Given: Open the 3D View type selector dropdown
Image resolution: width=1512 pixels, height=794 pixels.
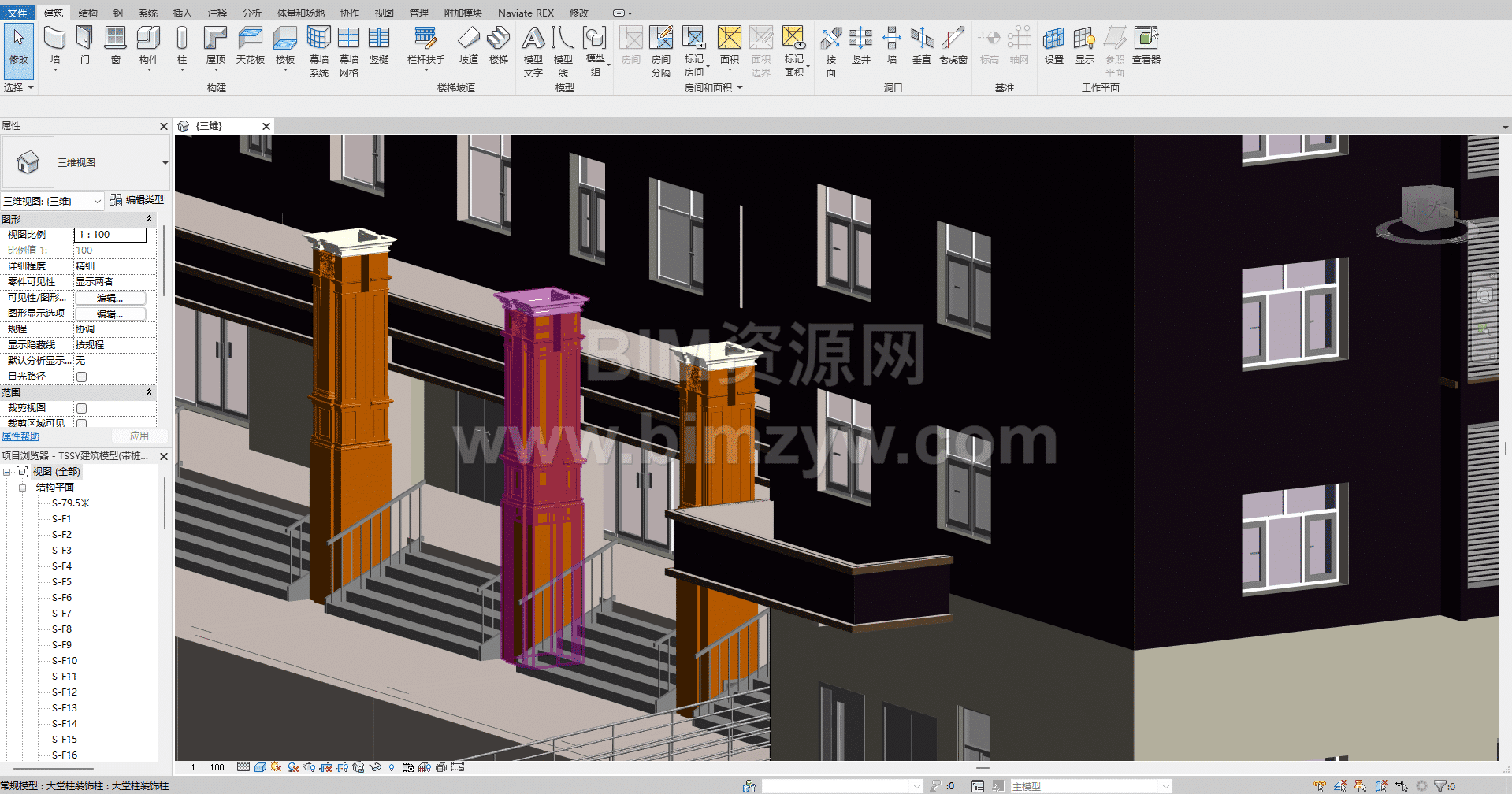Looking at the screenshot, I should [x=165, y=163].
